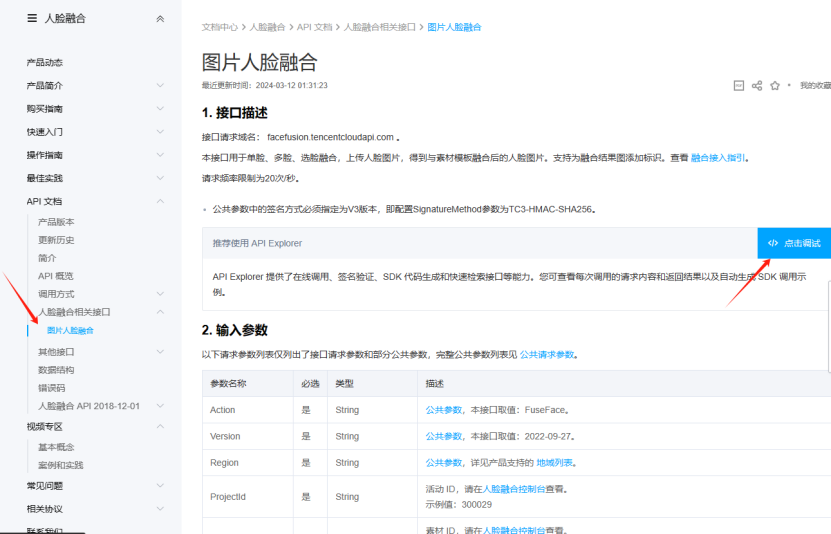
Task: Expand 操作指南 section chevron
Action: [x=160, y=155]
